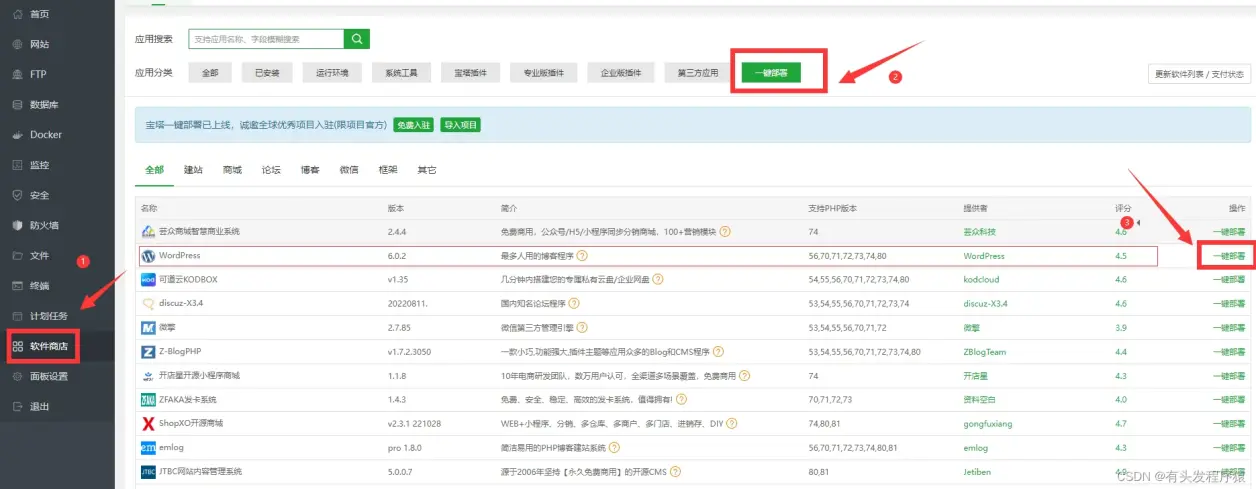Click the green search magnifier button

[357, 39]
